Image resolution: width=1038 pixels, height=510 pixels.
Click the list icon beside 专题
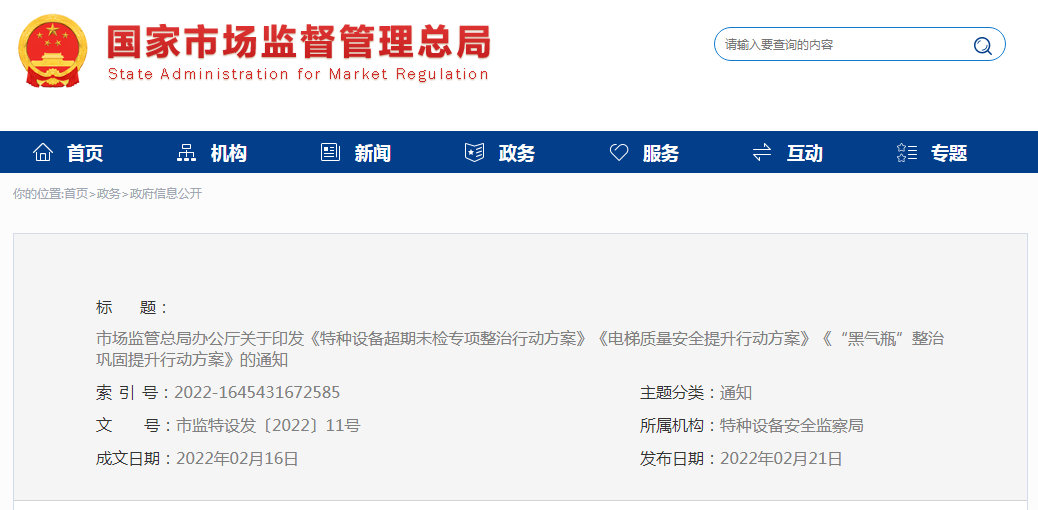pos(907,153)
